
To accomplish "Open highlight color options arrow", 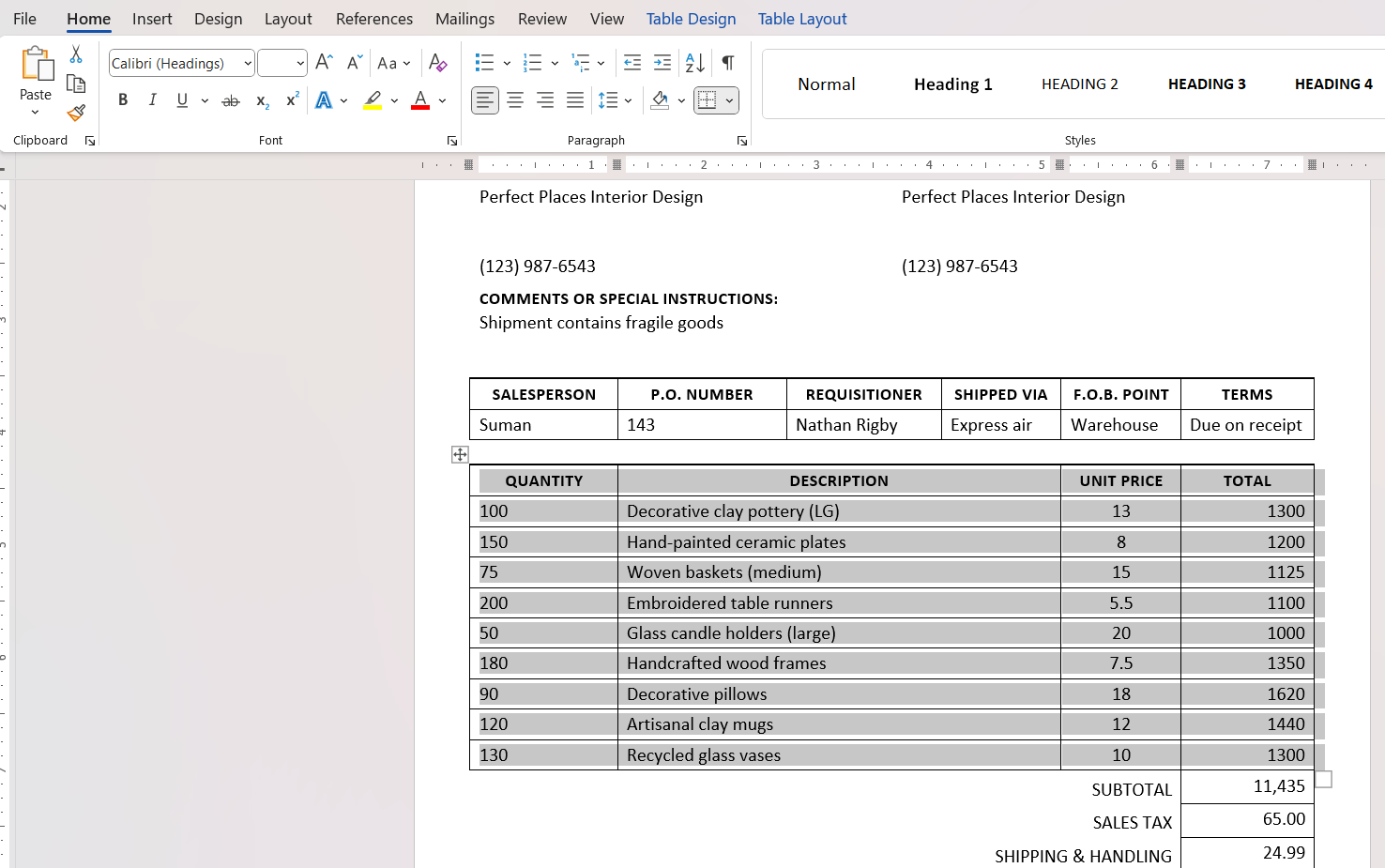I will [x=394, y=100].
